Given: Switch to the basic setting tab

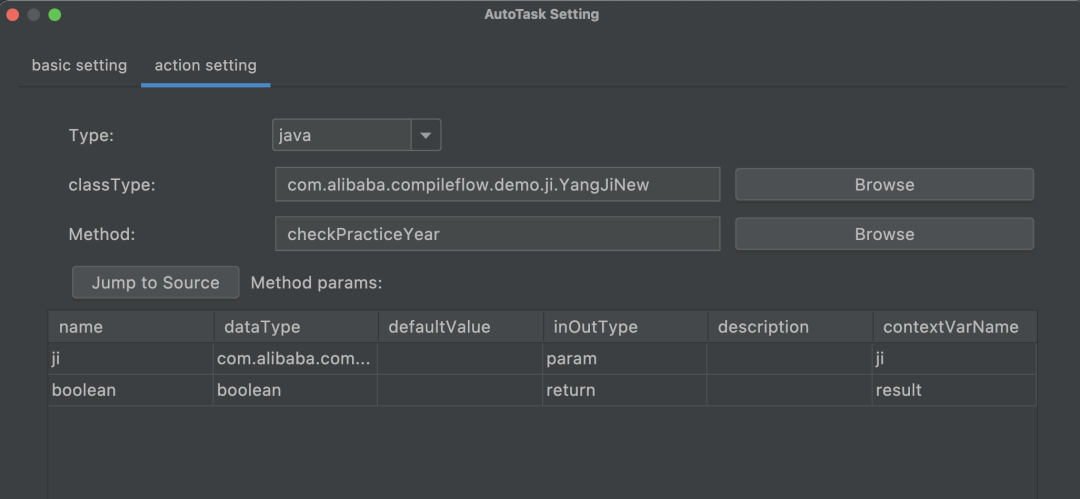Looking at the screenshot, I should [x=79, y=66].
